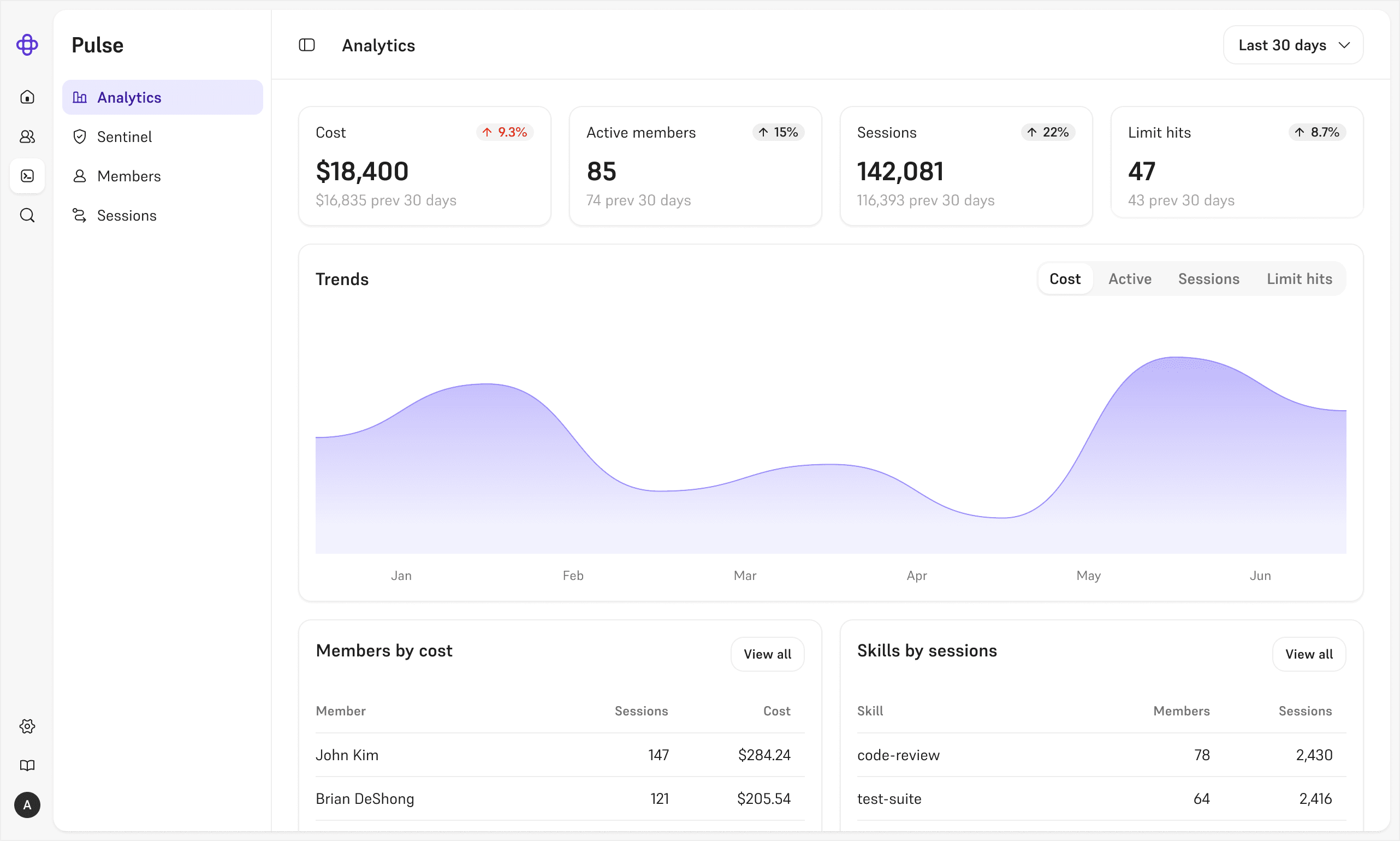This screenshot has width=1400, height=841.
Task: Switch Trends chart to Sessions
Action: 1208,279
